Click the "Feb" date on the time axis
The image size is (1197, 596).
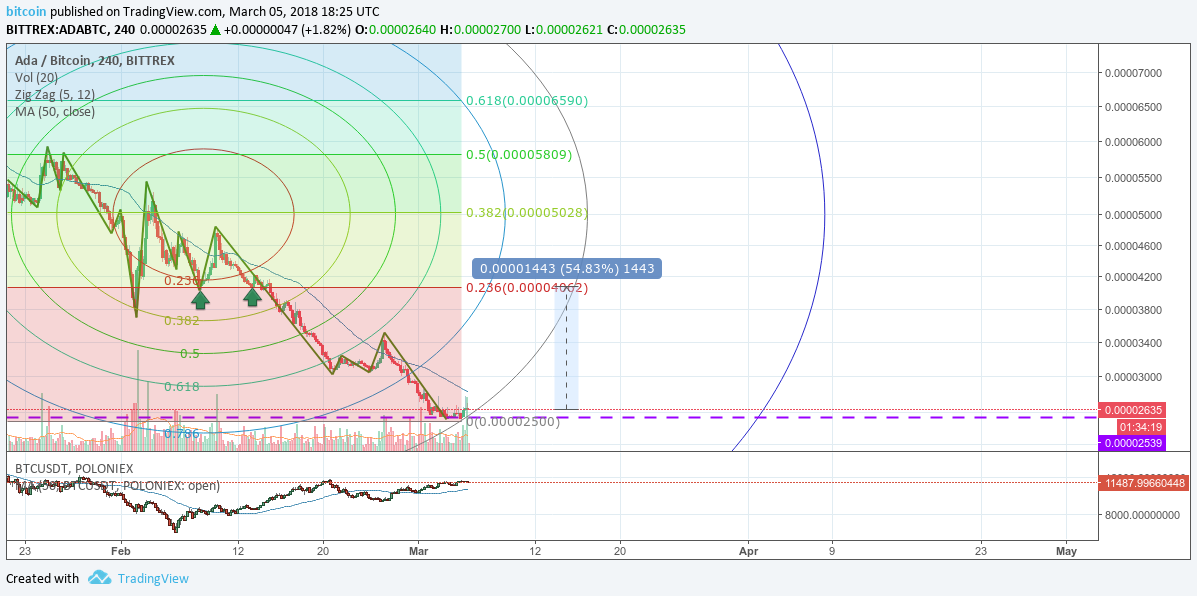(120, 550)
